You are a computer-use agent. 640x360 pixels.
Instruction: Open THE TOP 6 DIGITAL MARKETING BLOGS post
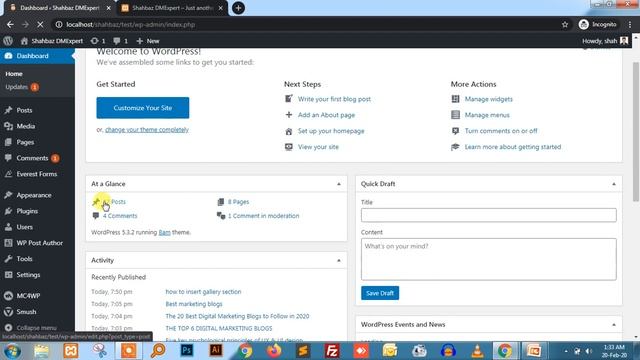[x=219, y=329]
